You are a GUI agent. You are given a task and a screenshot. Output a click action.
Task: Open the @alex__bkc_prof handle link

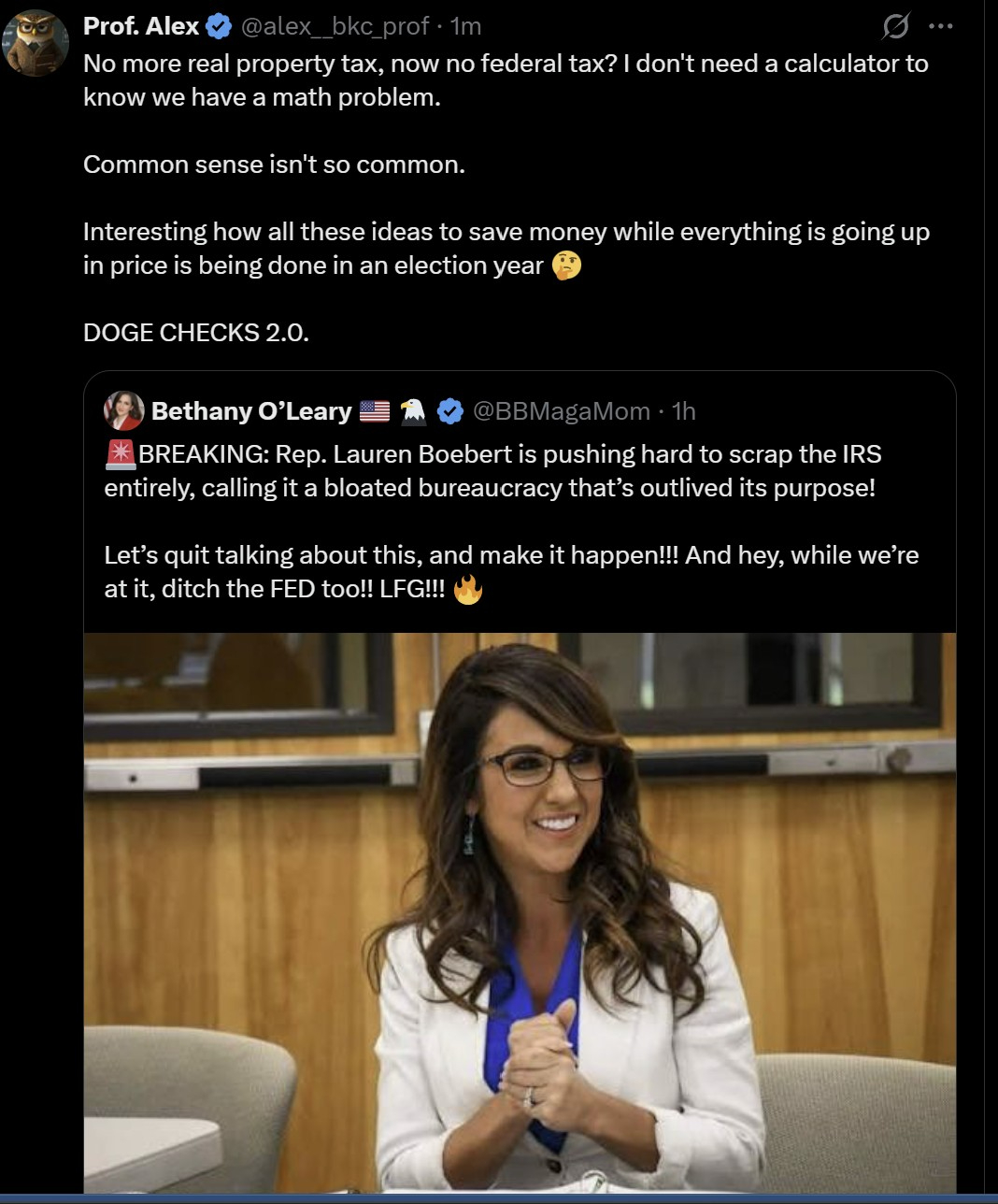(x=335, y=27)
